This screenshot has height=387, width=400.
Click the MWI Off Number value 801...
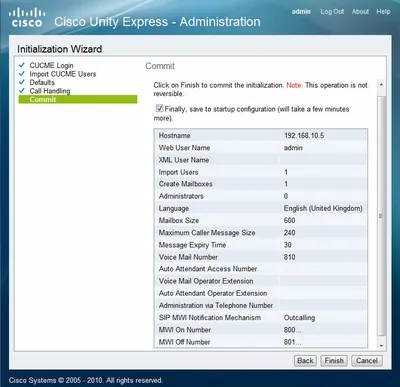click(292, 342)
